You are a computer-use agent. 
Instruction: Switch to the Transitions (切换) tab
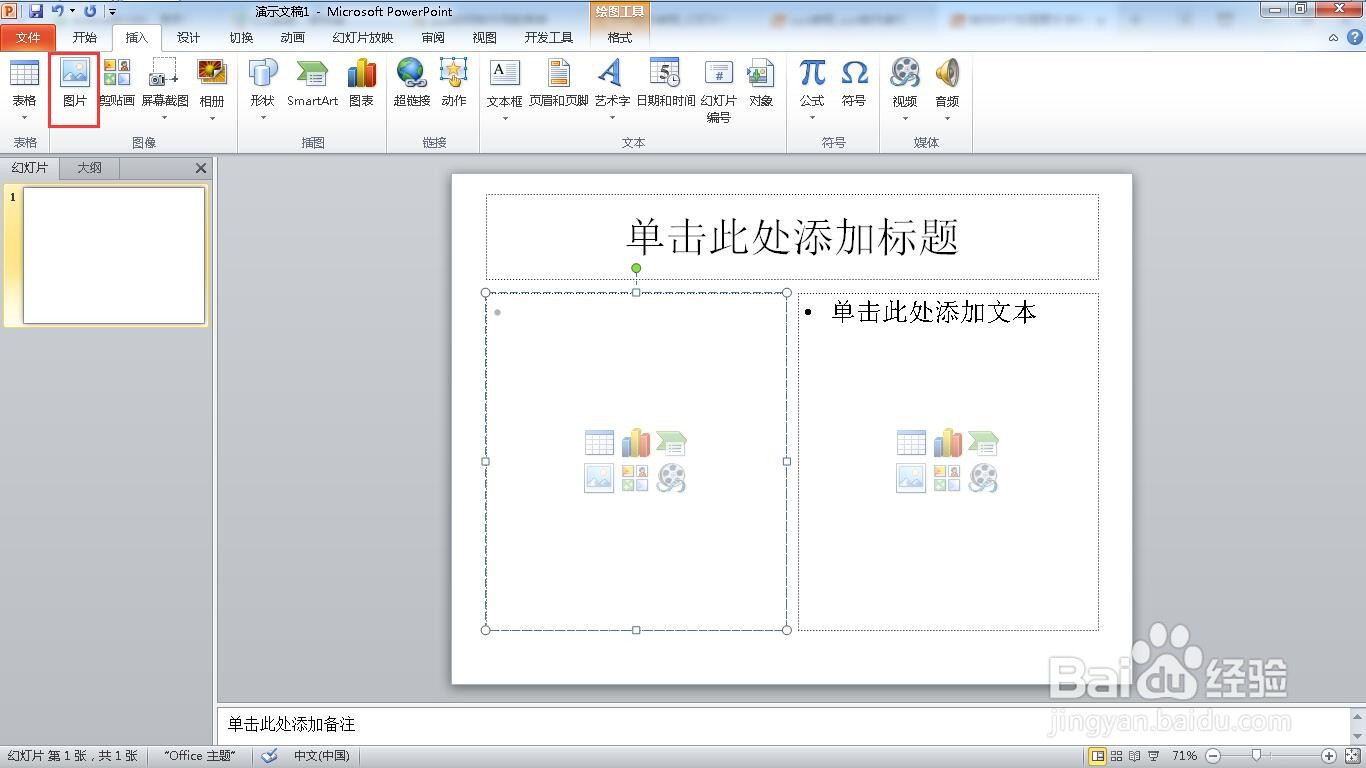pyautogui.click(x=241, y=38)
